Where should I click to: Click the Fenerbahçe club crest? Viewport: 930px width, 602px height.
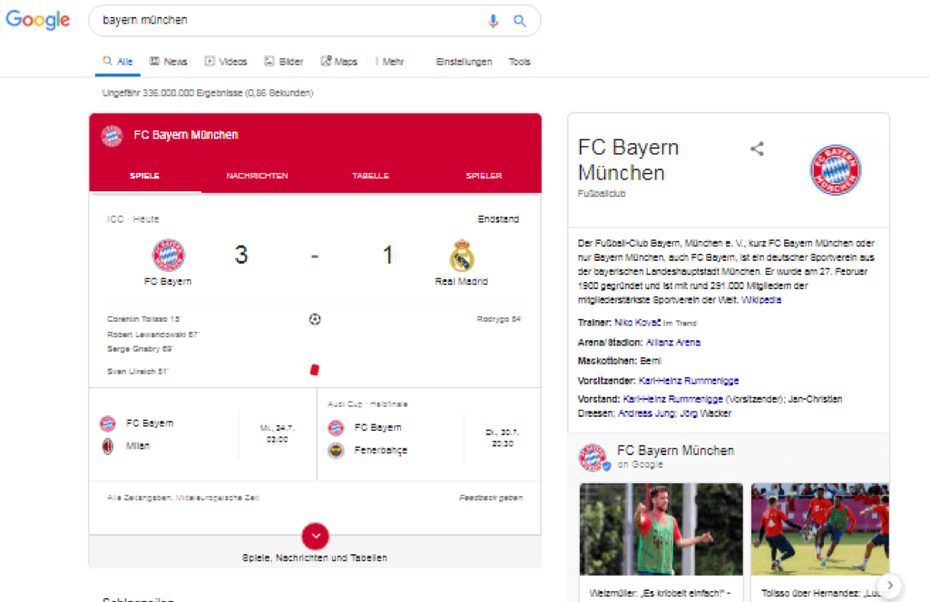coord(336,451)
